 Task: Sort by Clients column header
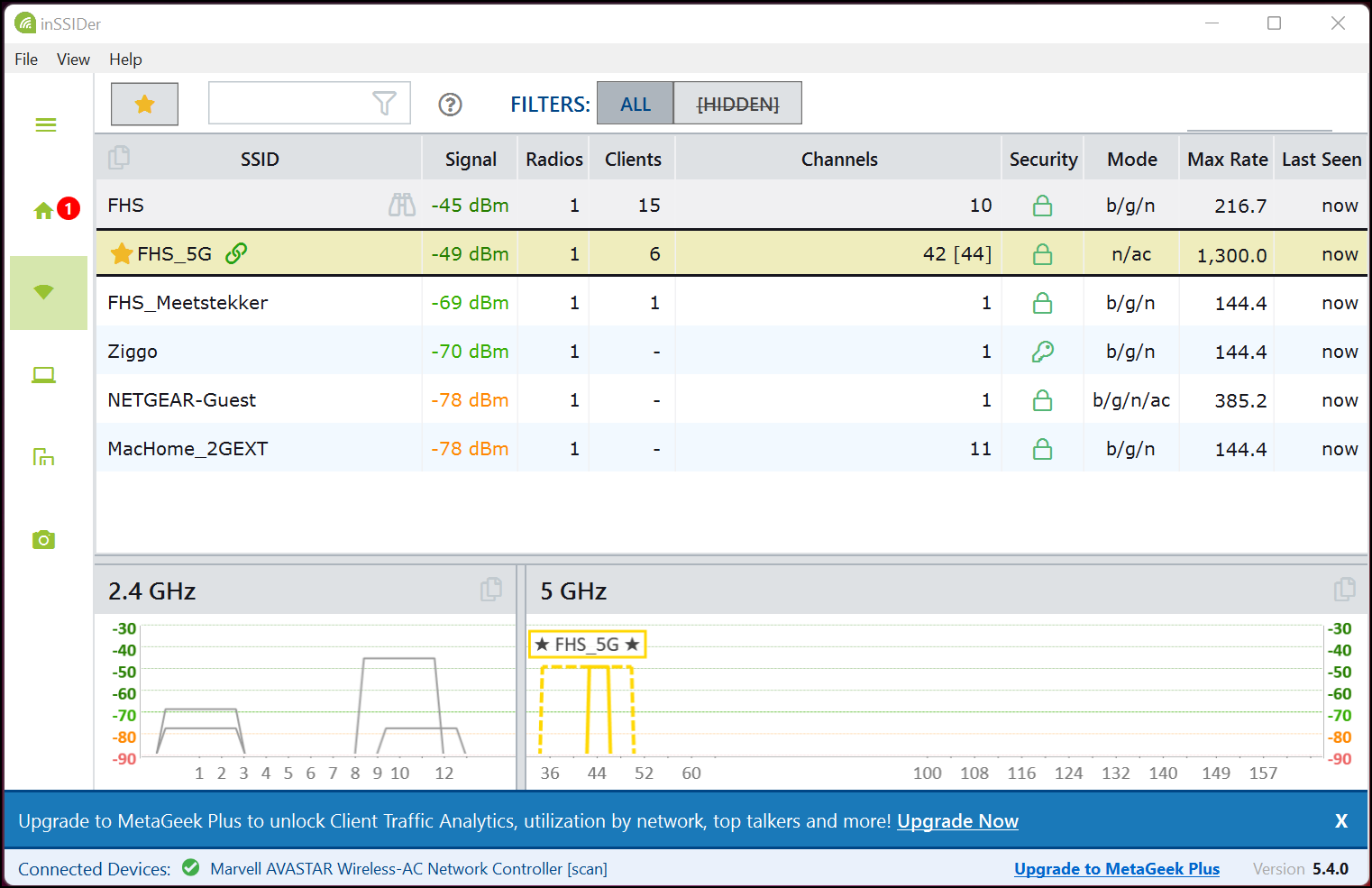633,159
